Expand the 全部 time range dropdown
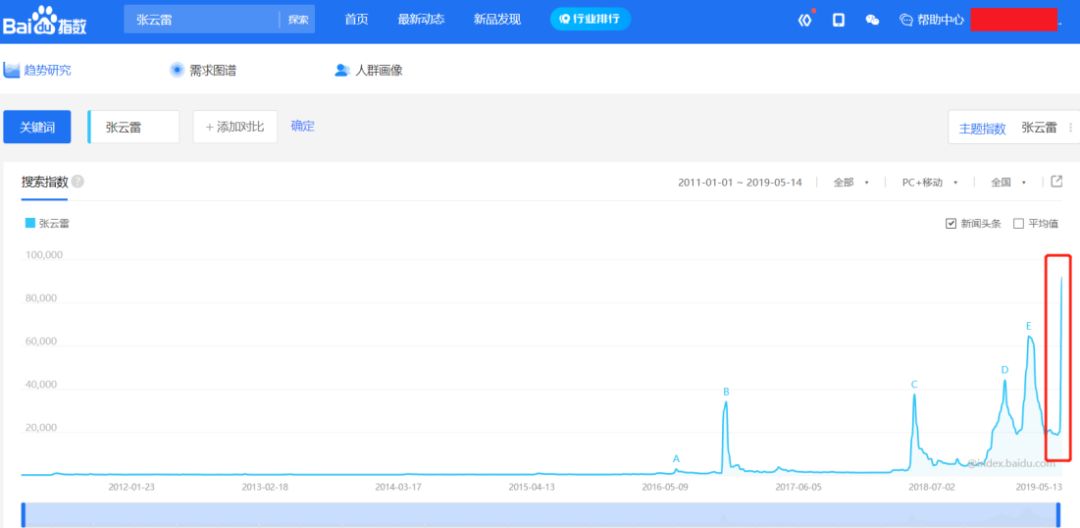The image size is (1080, 528). point(850,183)
